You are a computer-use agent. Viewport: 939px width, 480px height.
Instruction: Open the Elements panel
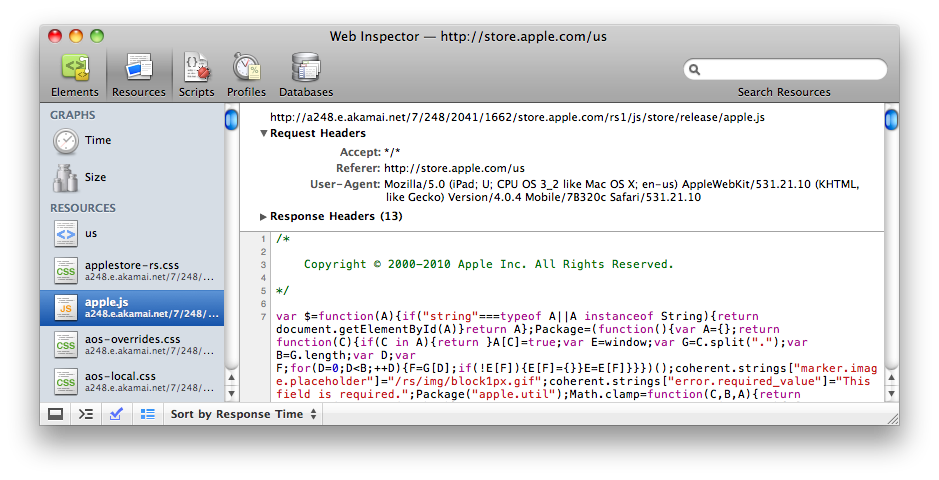tap(75, 75)
